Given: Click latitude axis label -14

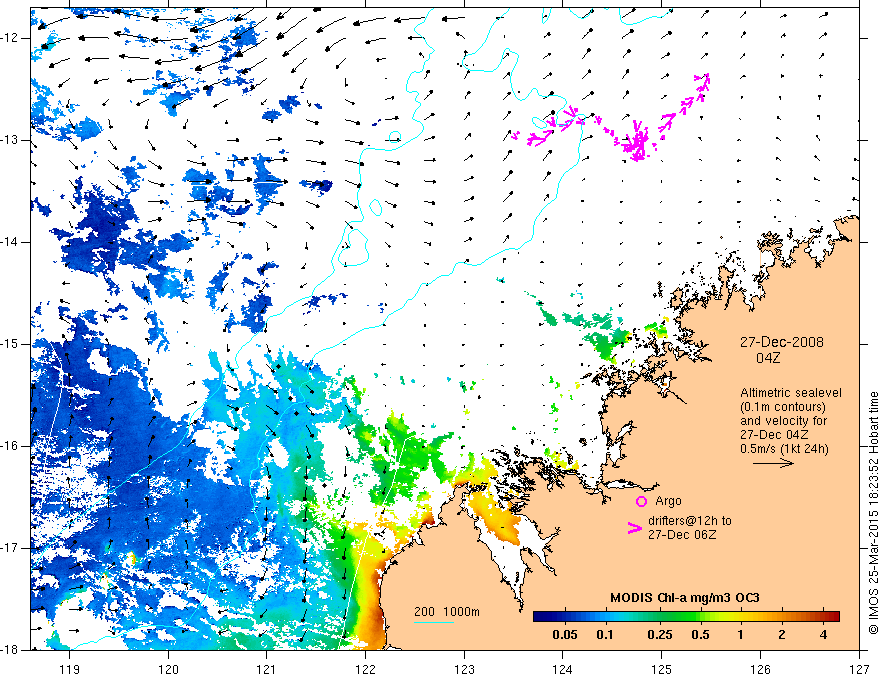Looking at the screenshot, I should click(10, 242).
